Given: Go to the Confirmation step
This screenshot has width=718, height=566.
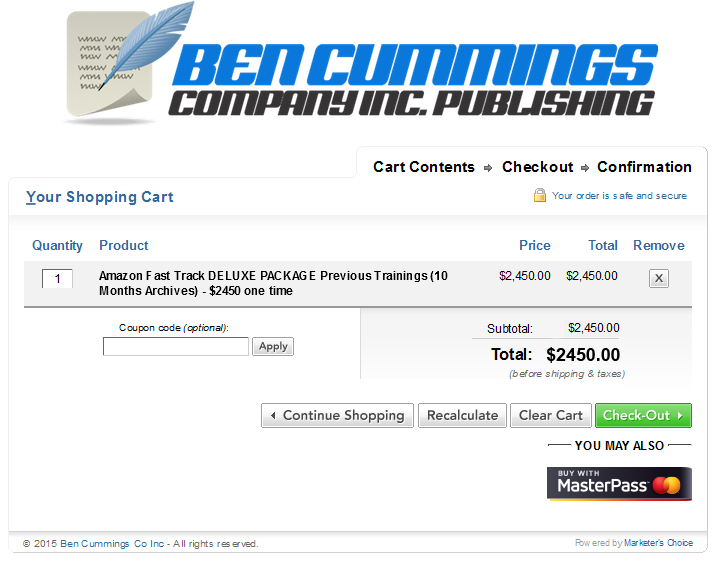Looking at the screenshot, I should [x=644, y=167].
